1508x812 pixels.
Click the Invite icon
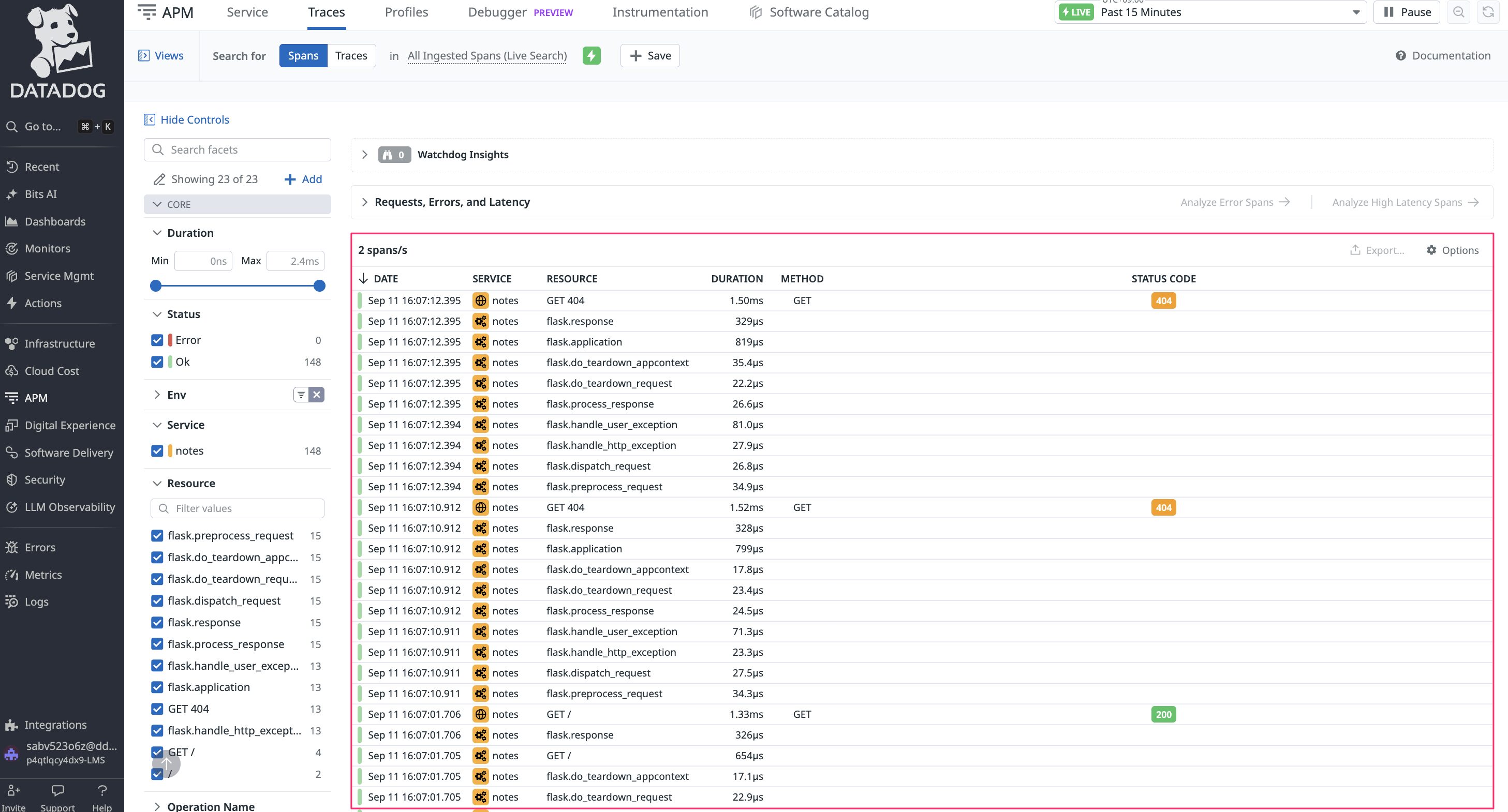tap(13, 791)
